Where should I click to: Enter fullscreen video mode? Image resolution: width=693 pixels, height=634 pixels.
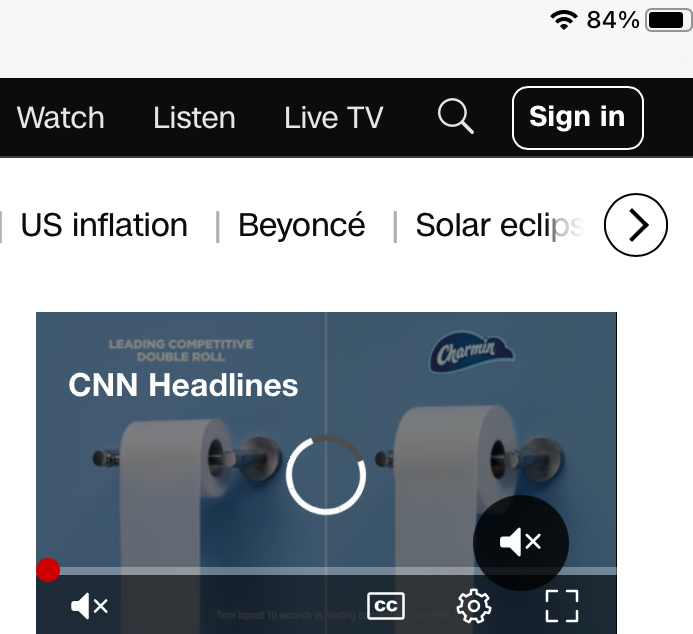click(562, 606)
